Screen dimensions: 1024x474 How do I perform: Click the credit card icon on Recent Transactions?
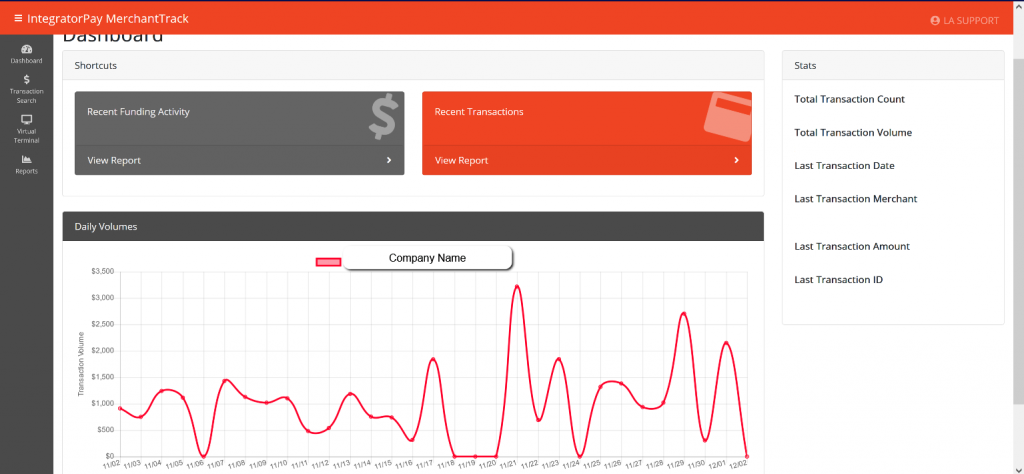click(726, 115)
